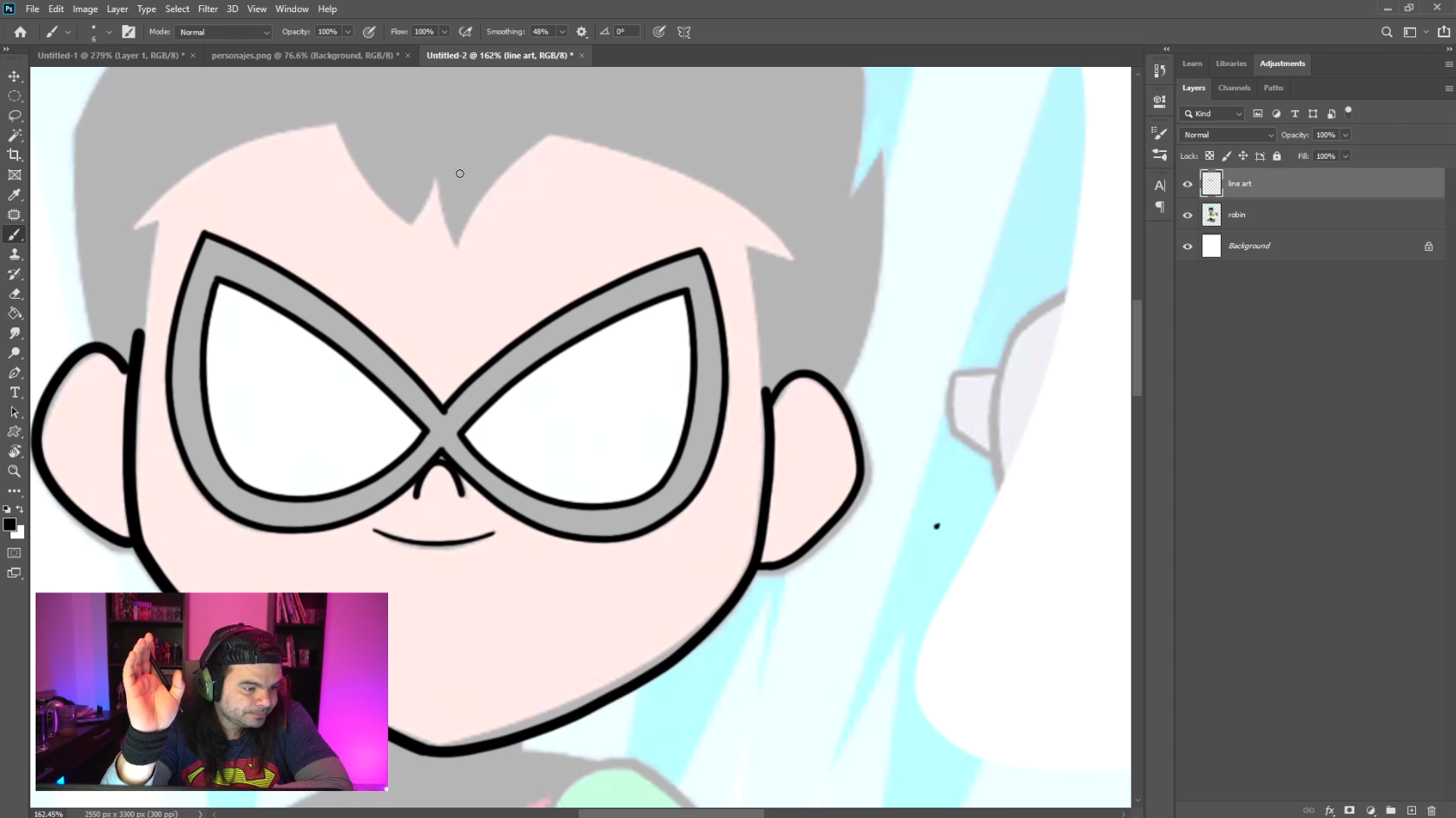The width and height of the screenshot is (1456, 818).
Task: Open brush smoothing options gear
Action: [x=582, y=32]
